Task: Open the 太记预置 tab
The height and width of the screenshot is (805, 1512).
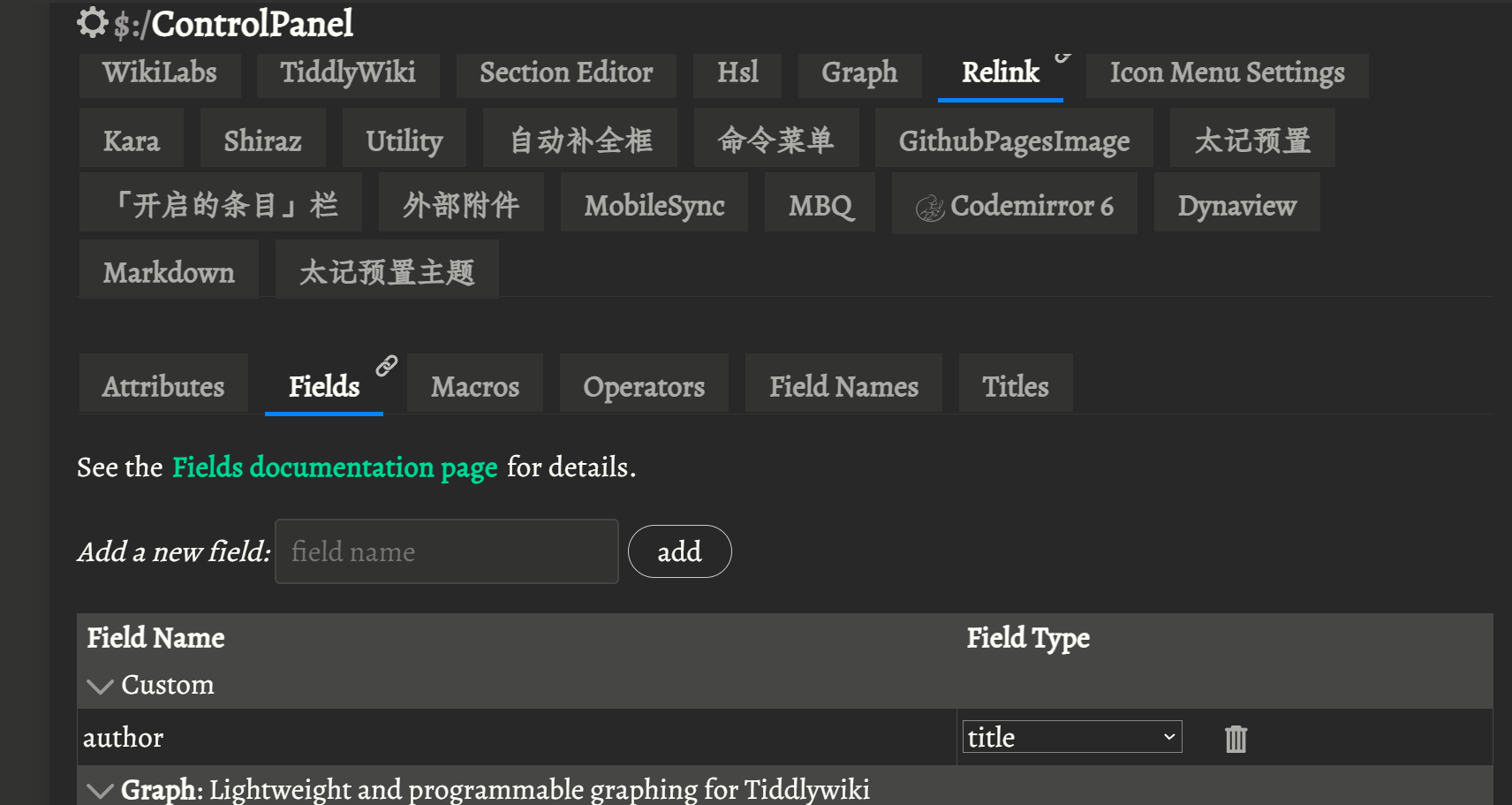Action: 1252,139
